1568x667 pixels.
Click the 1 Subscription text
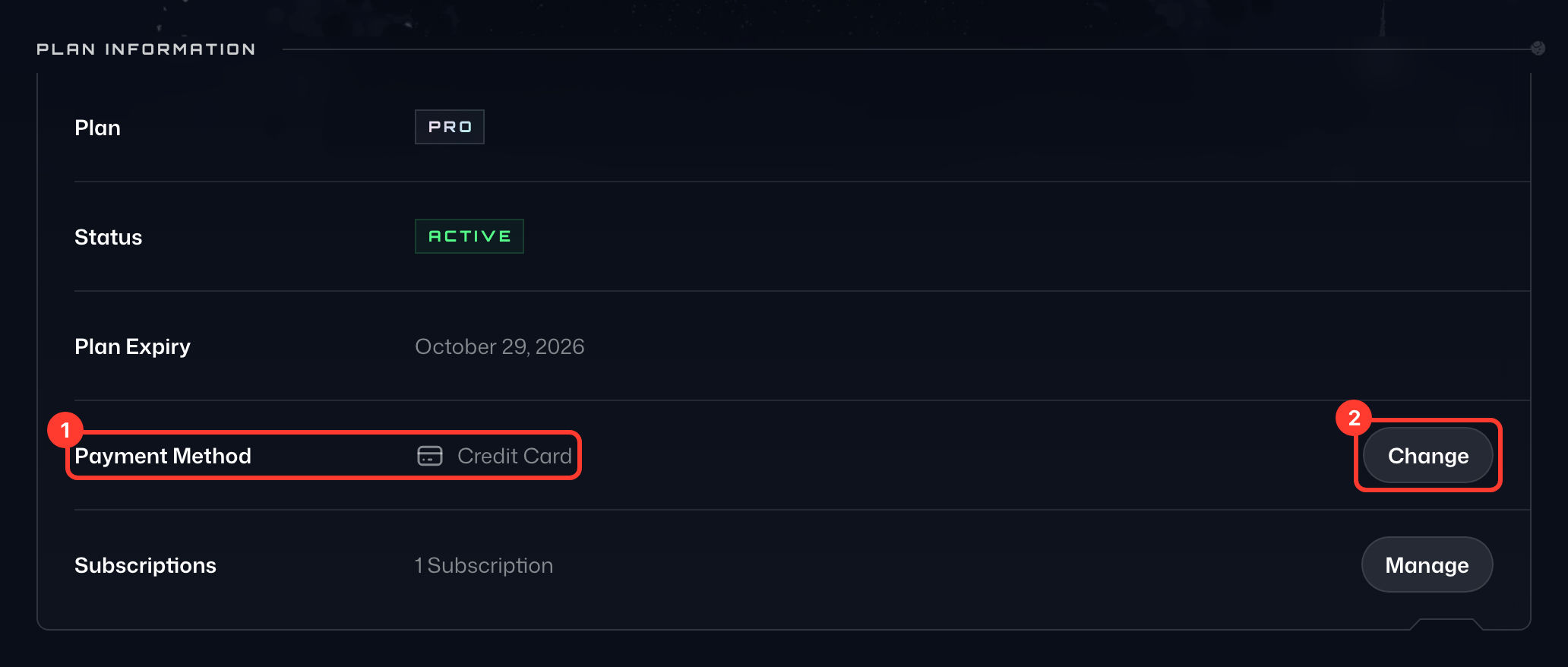click(484, 565)
